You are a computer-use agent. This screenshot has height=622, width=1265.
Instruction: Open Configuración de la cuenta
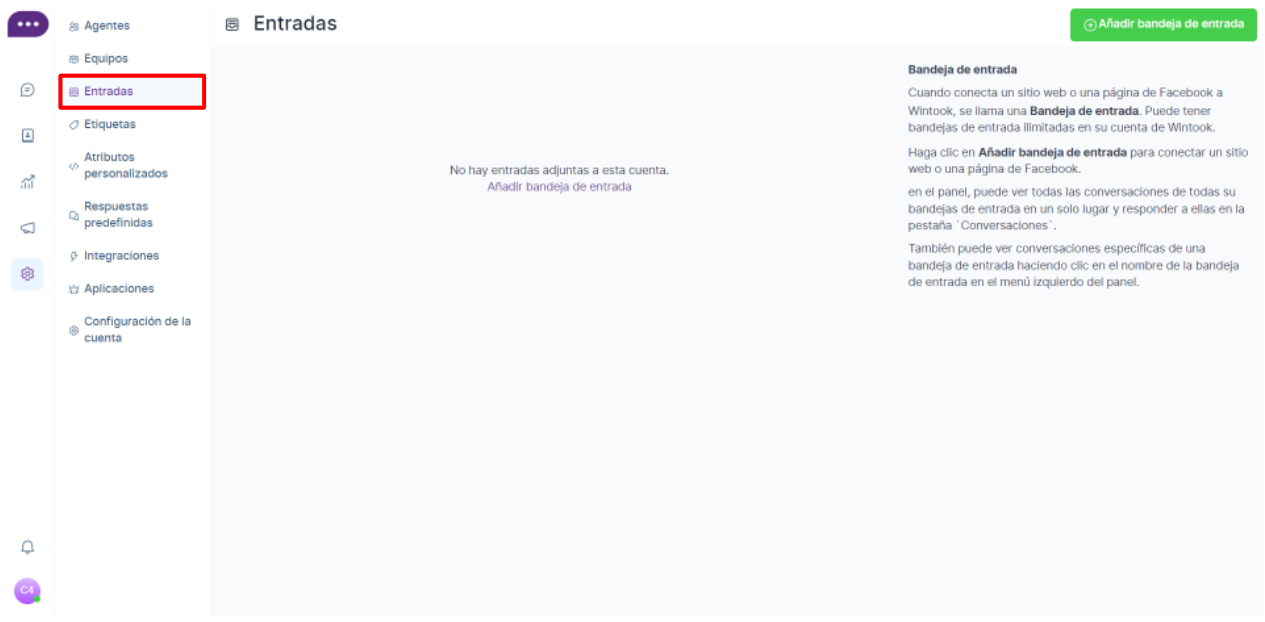coord(136,330)
